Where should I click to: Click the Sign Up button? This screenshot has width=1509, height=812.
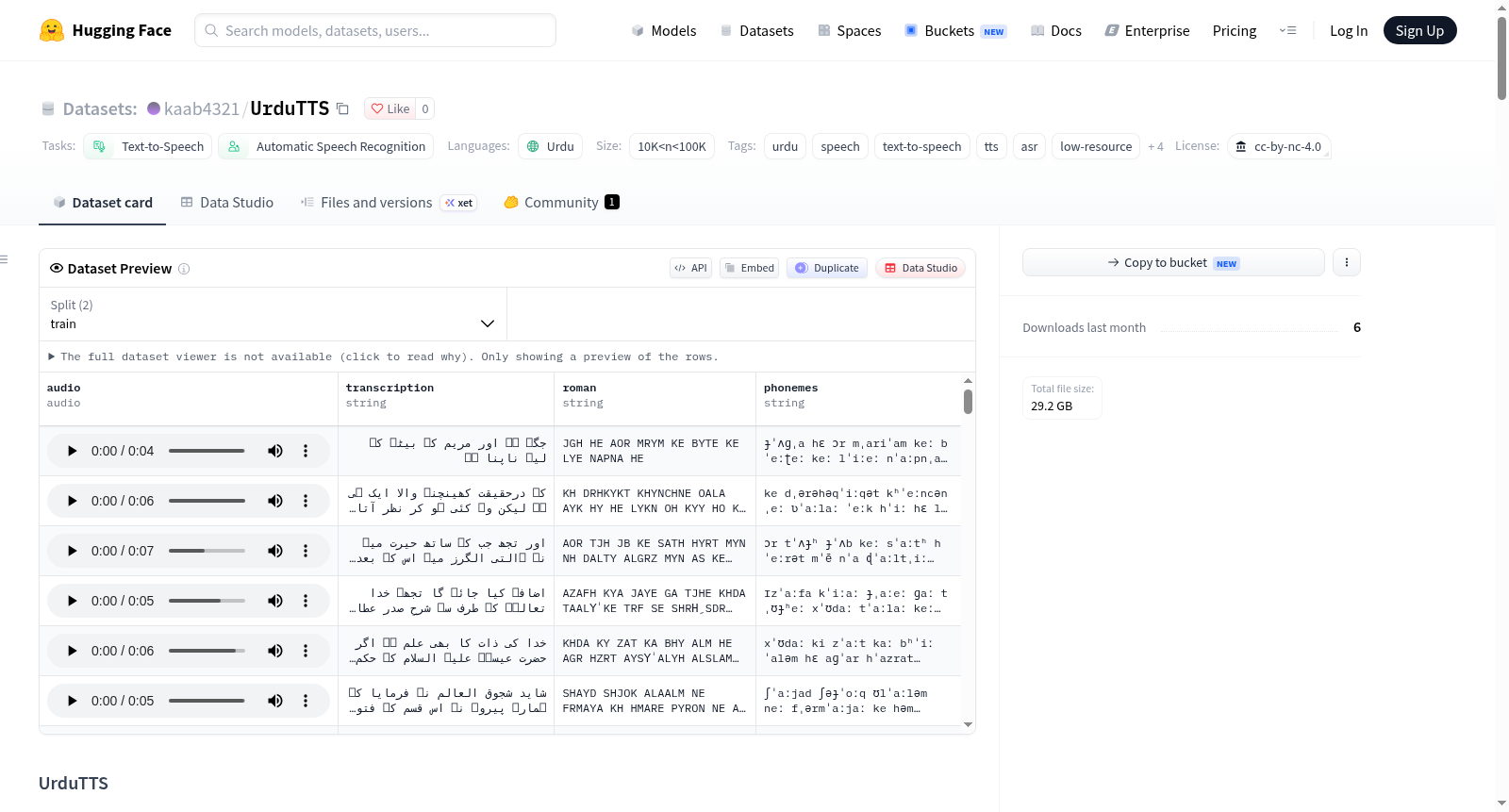(1420, 30)
